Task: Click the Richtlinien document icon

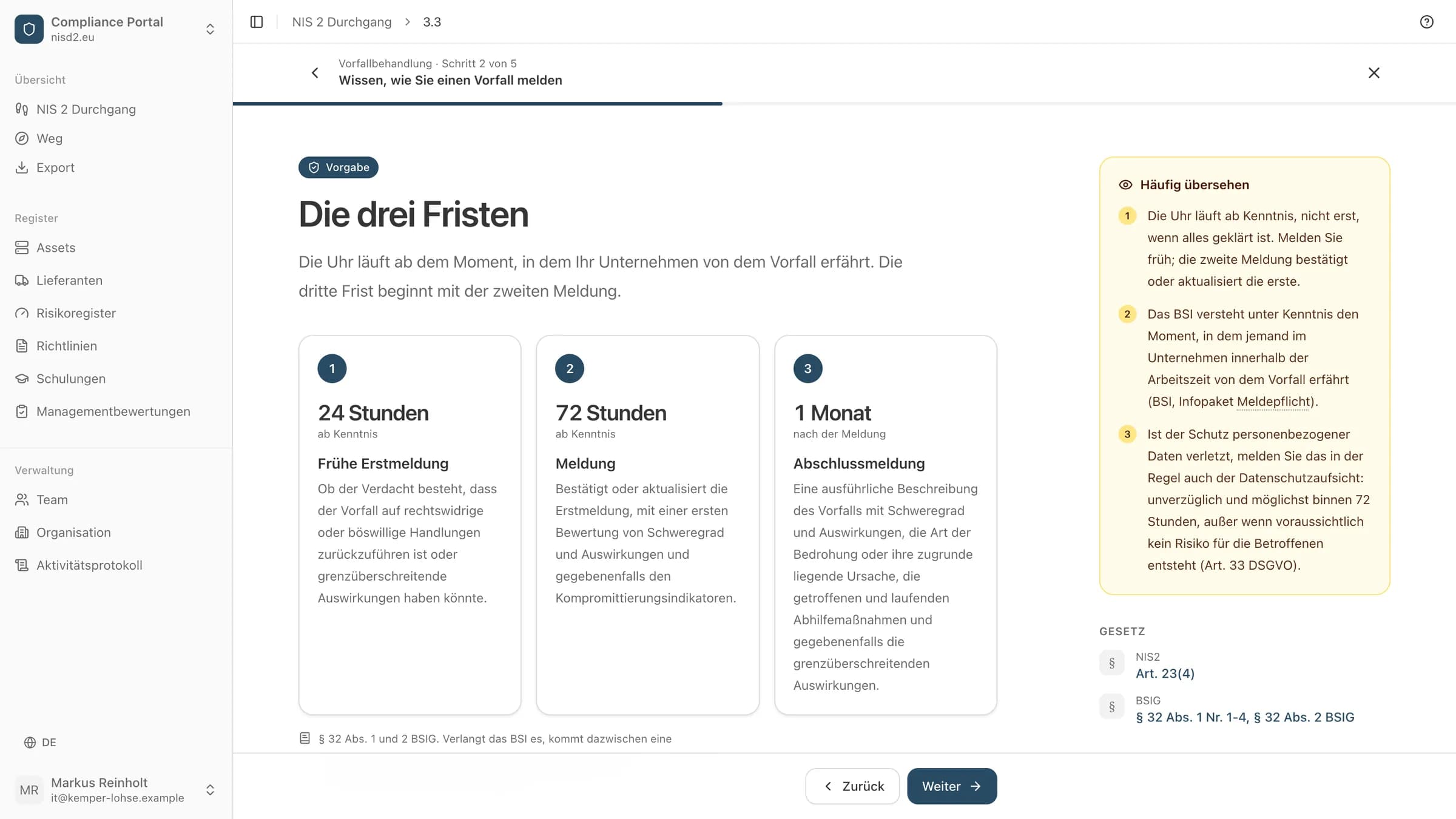Action: point(22,346)
